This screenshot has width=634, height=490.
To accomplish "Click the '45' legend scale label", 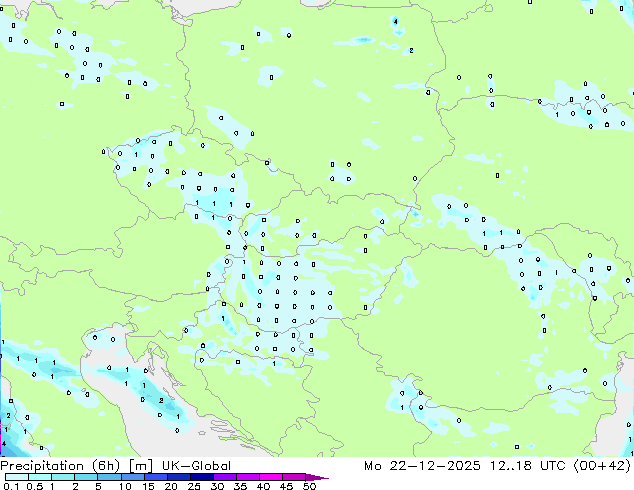I will click(286, 486).
